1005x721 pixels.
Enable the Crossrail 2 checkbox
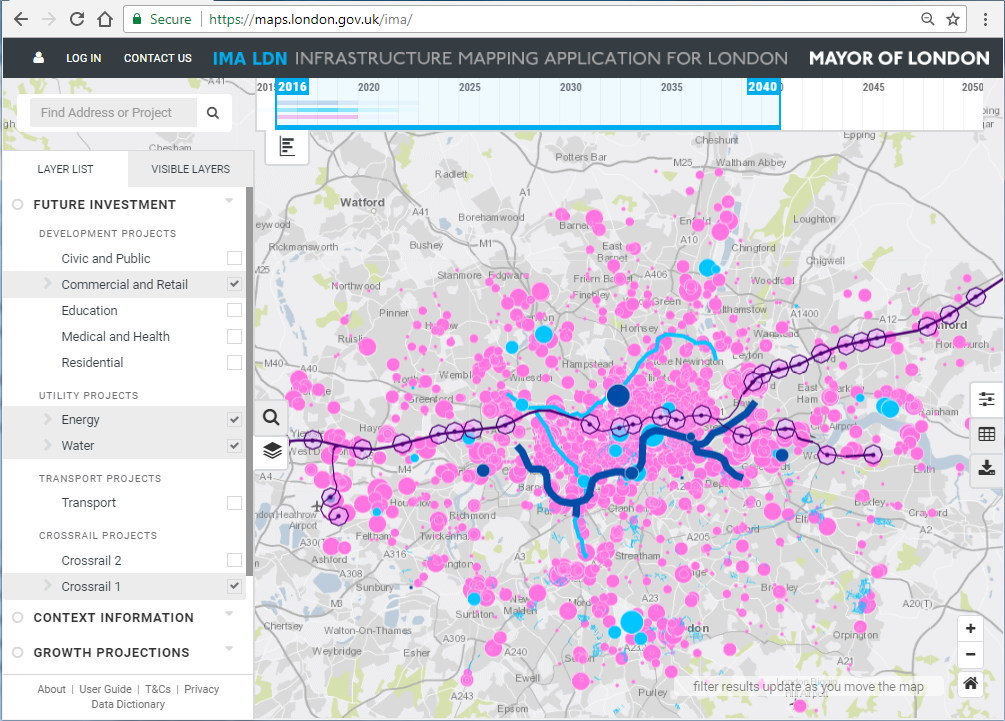coord(234,560)
